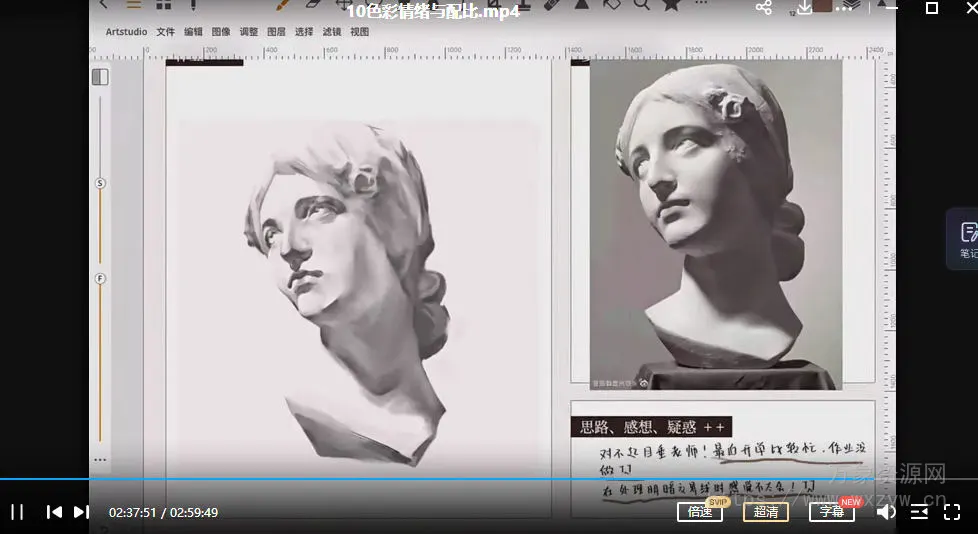This screenshot has height=534, width=978.
Task: Click the F flow slider handle
Action: [100, 279]
